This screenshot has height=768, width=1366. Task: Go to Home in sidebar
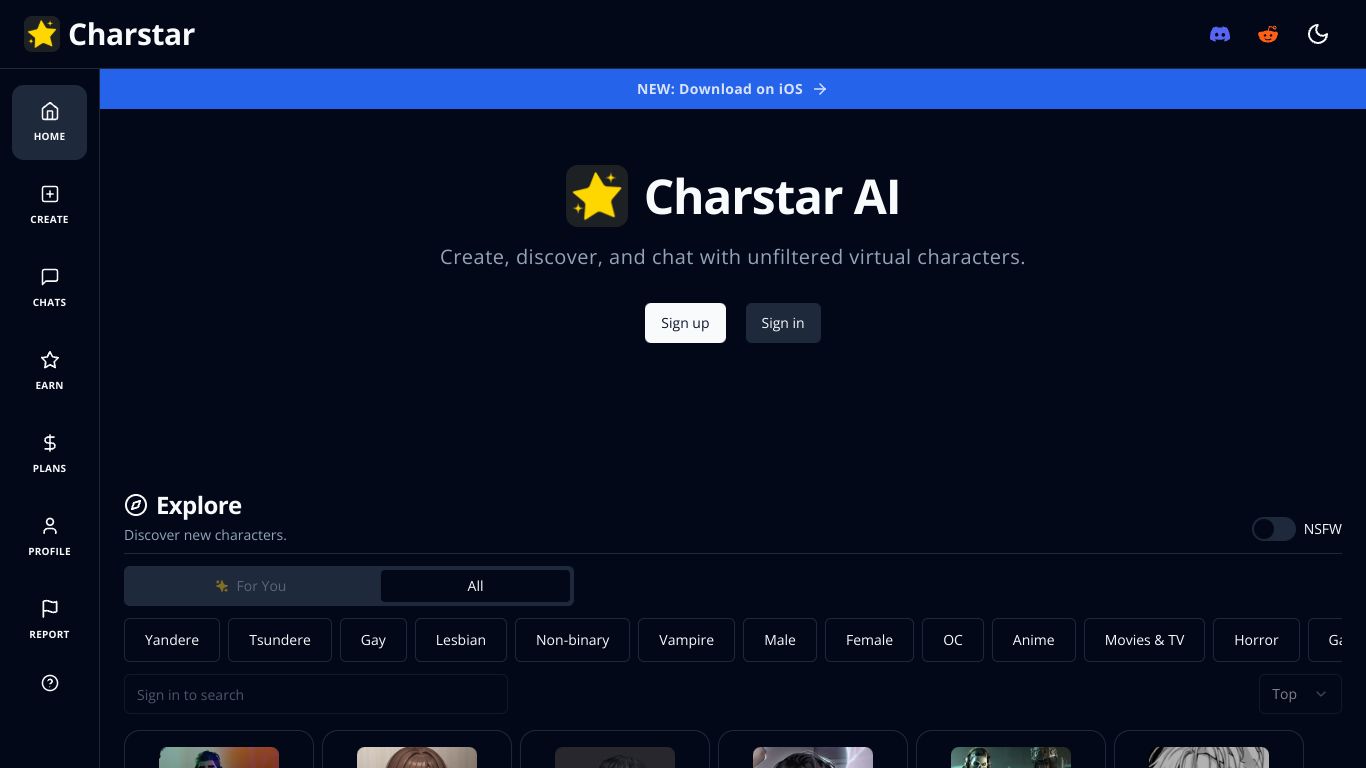tap(49, 122)
